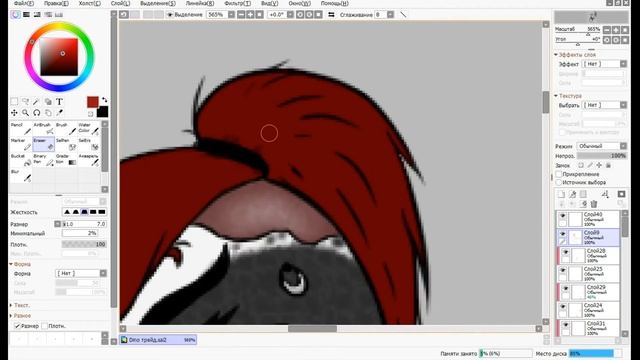Choose the lasso selection tool
The image size is (640, 360).
[x=25, y=101]
